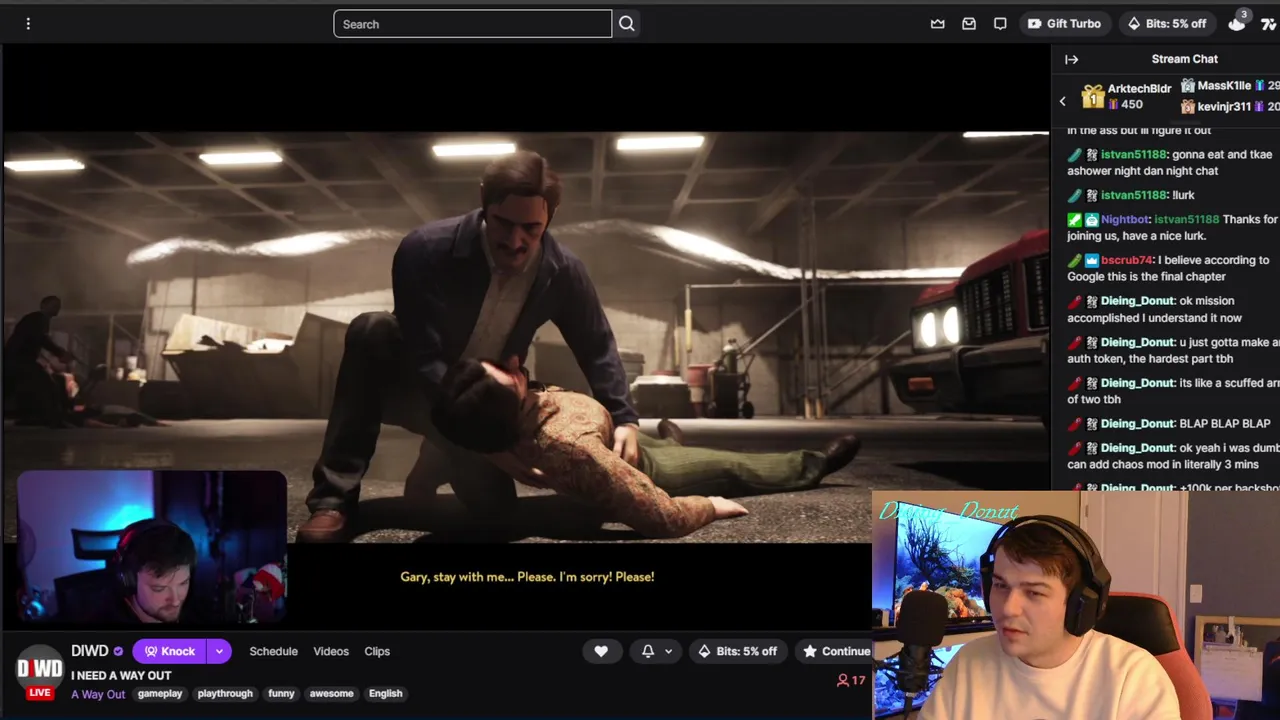Click the badge icon beside bscrub74
Viewport: 1280px width, 720px height.
1091,260
